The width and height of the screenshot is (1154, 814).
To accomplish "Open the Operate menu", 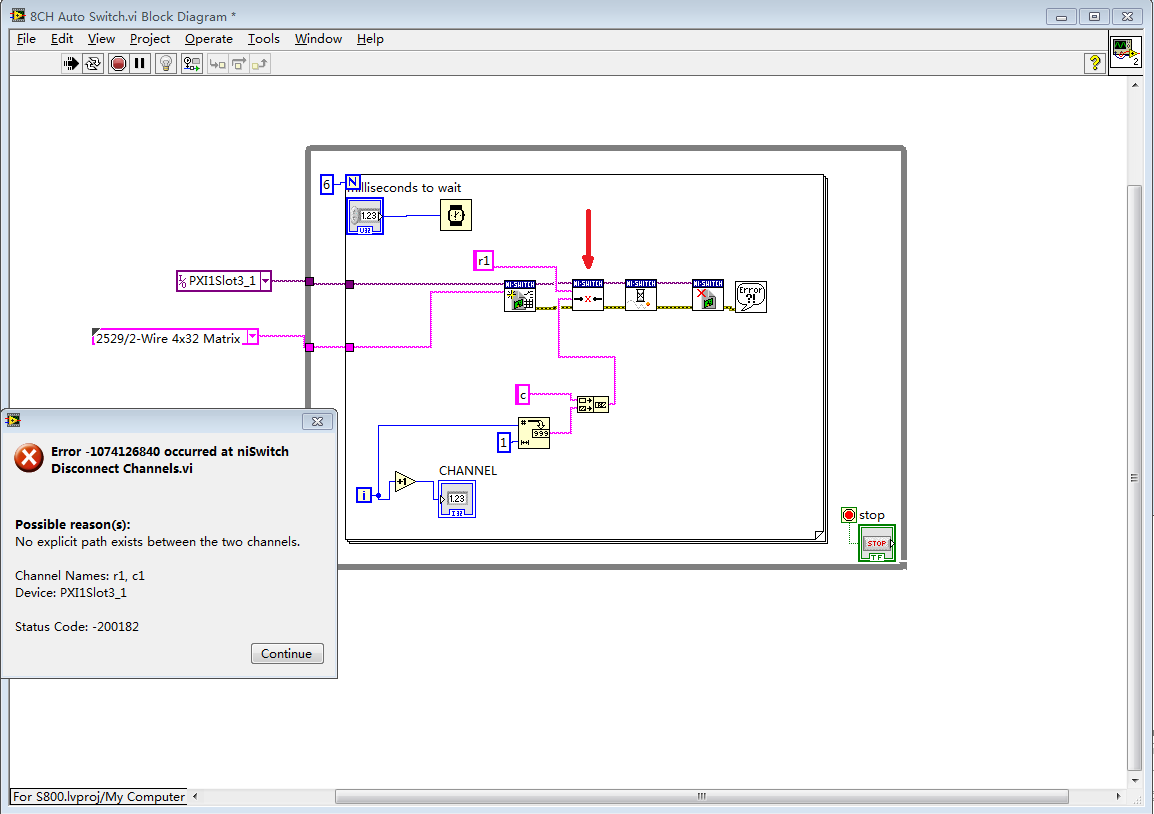I will (208, 39).
